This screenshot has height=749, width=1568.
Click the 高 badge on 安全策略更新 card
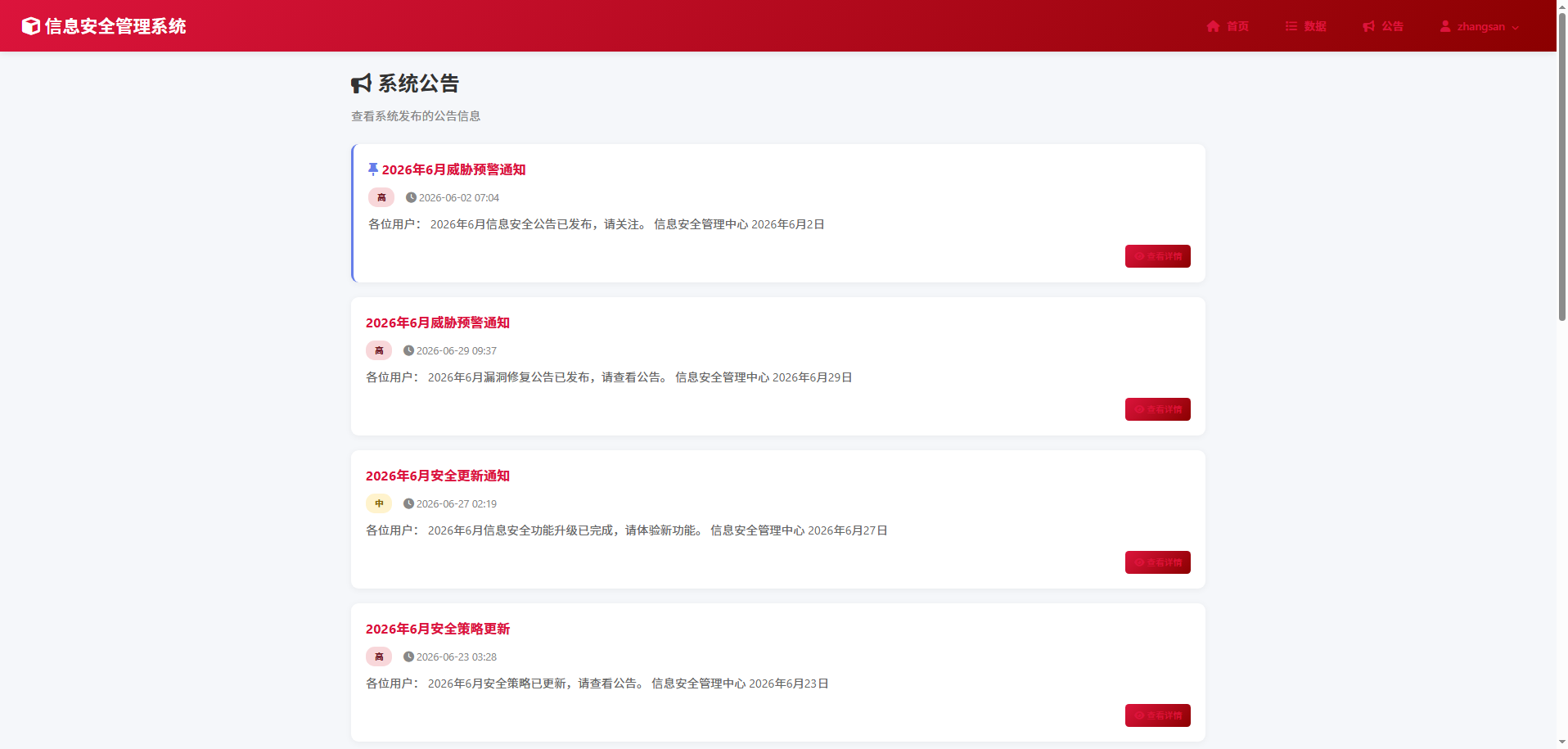click(x=379, y=657)
